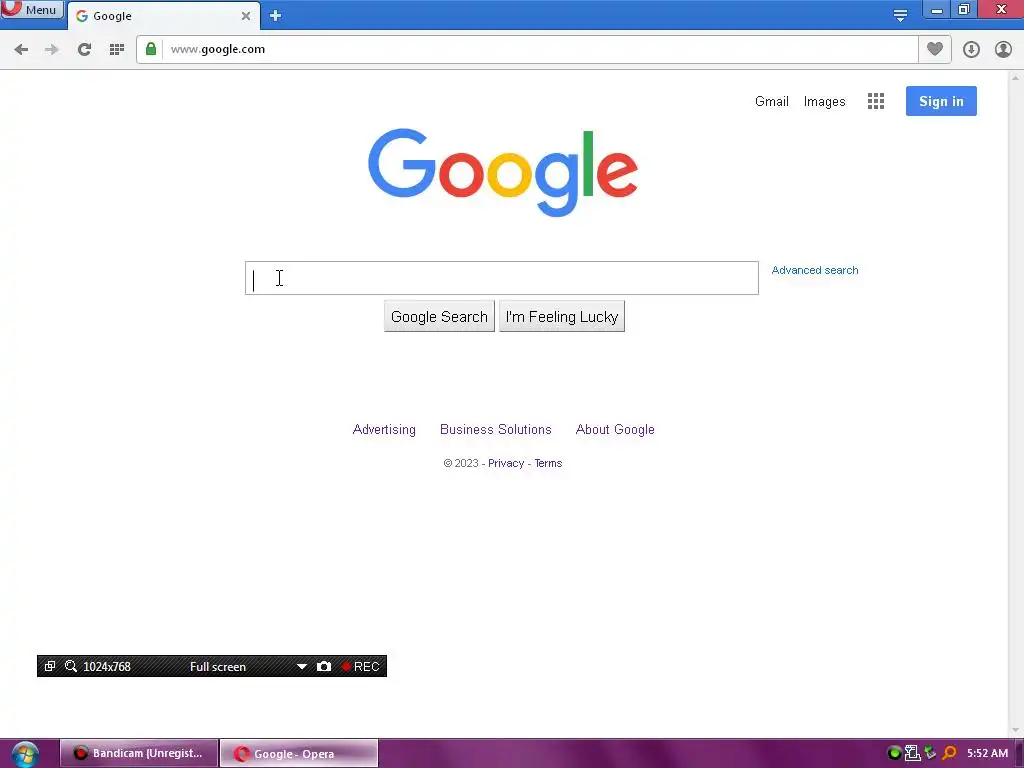Screen dimensions: 1024x768
Task: Open a new tab with plus icon
Action: click(x=276, y=16)
